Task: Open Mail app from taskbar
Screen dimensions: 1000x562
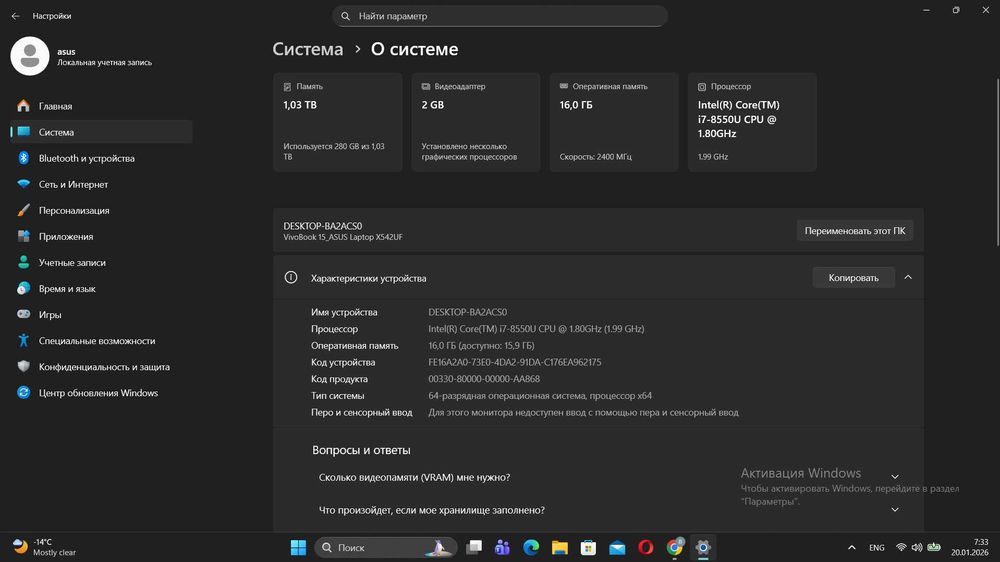Action: 617,547
